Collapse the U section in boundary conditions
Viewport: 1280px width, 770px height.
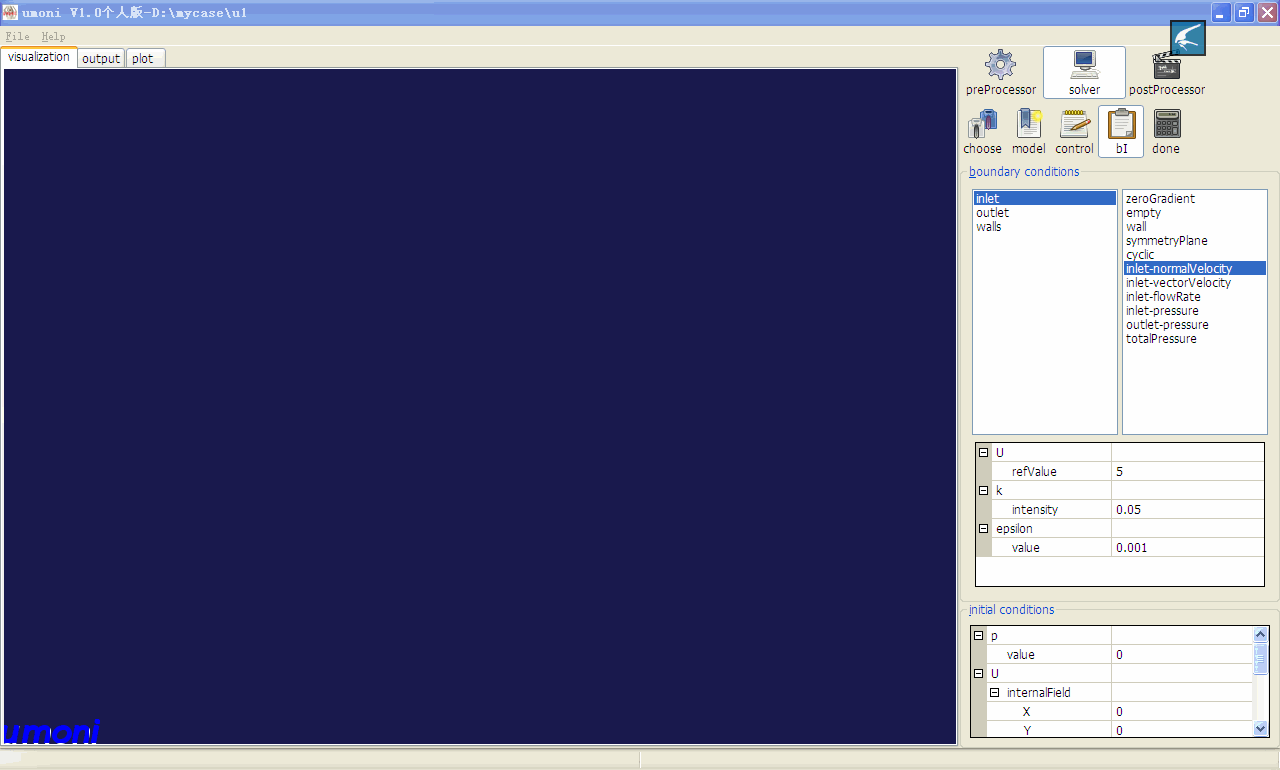pos(983,452)
